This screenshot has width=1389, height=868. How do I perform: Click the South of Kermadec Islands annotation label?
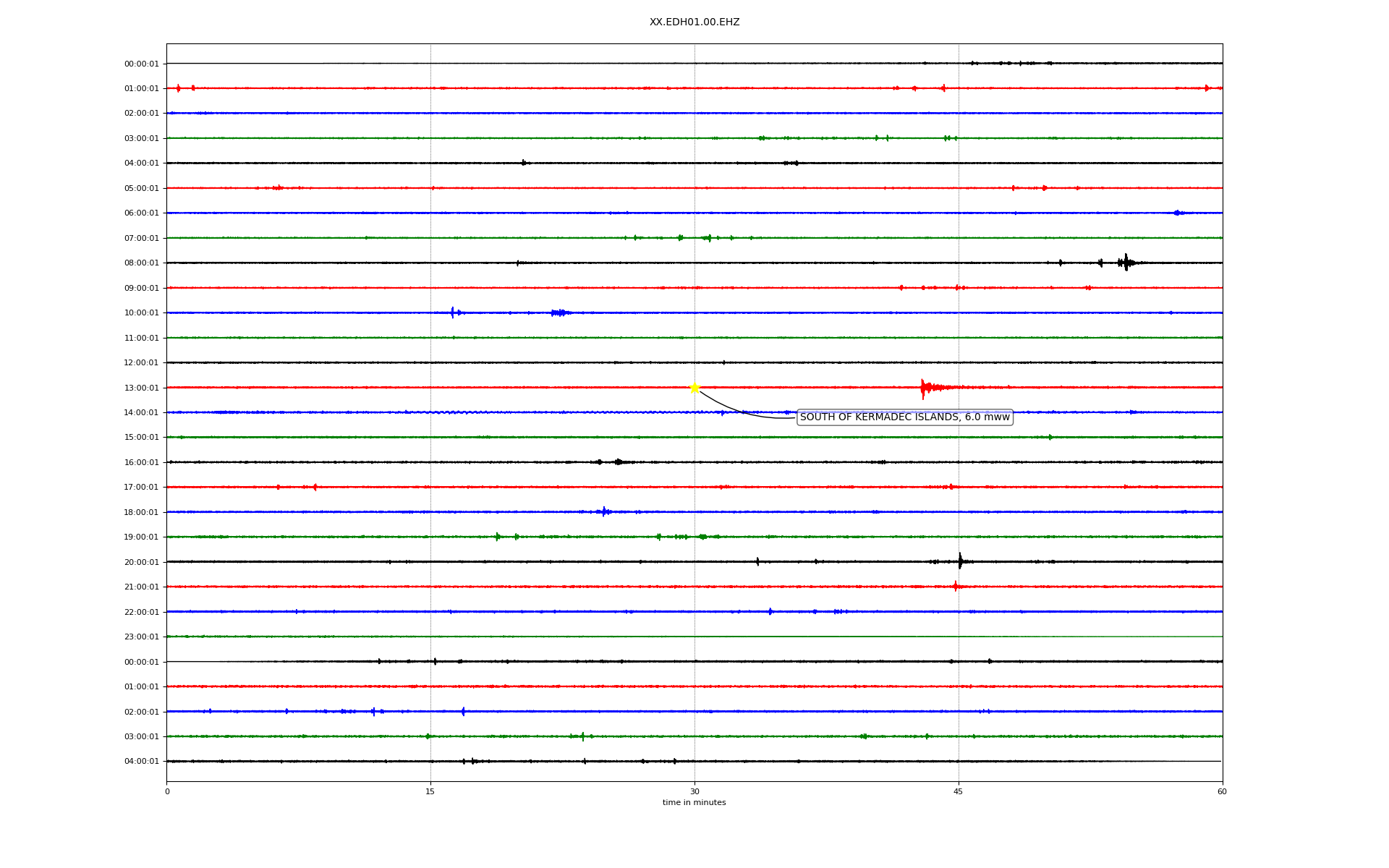pyautogui.click(x=904, y=417)
